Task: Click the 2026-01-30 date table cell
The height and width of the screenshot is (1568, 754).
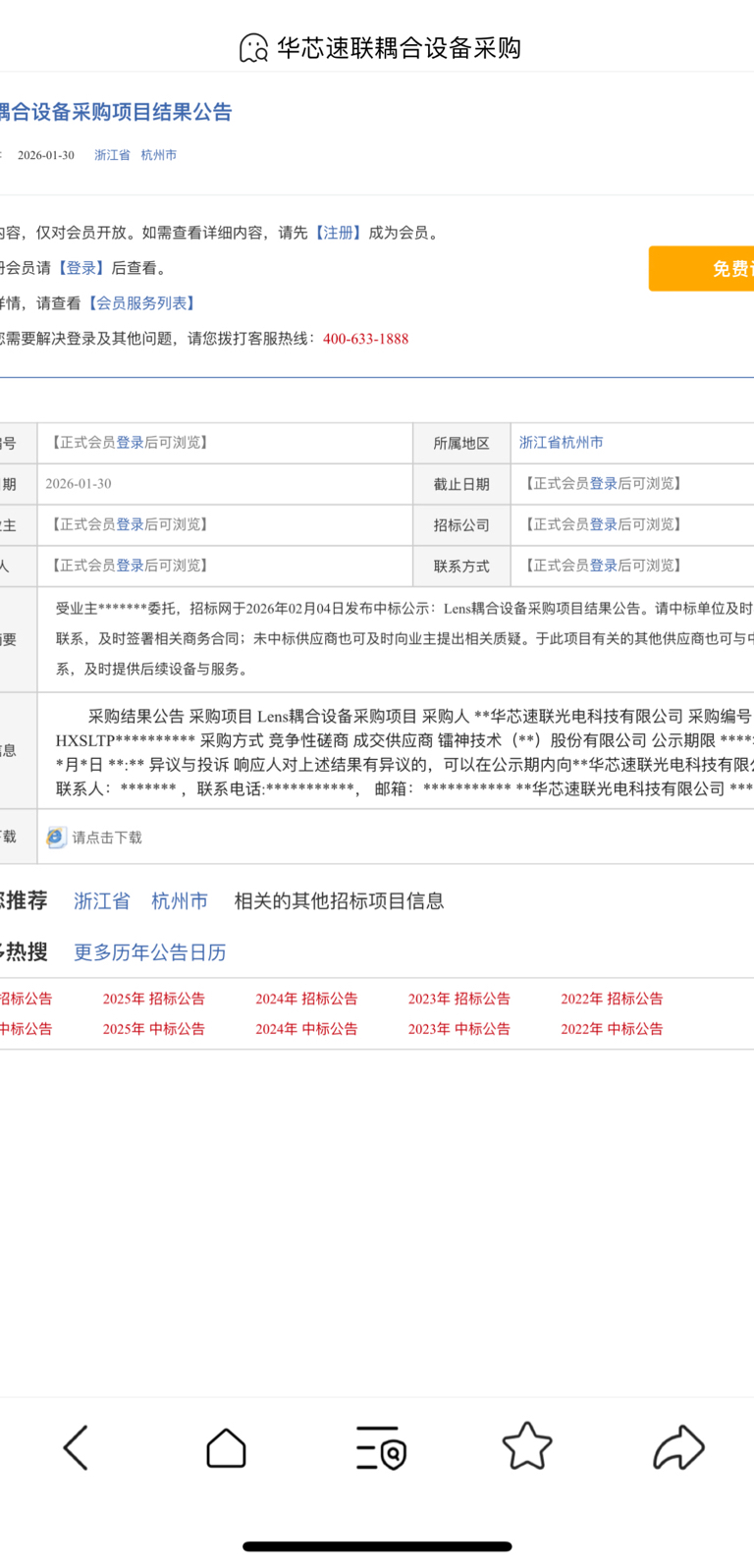Action: pyautogui.click(x=225, y=484)
